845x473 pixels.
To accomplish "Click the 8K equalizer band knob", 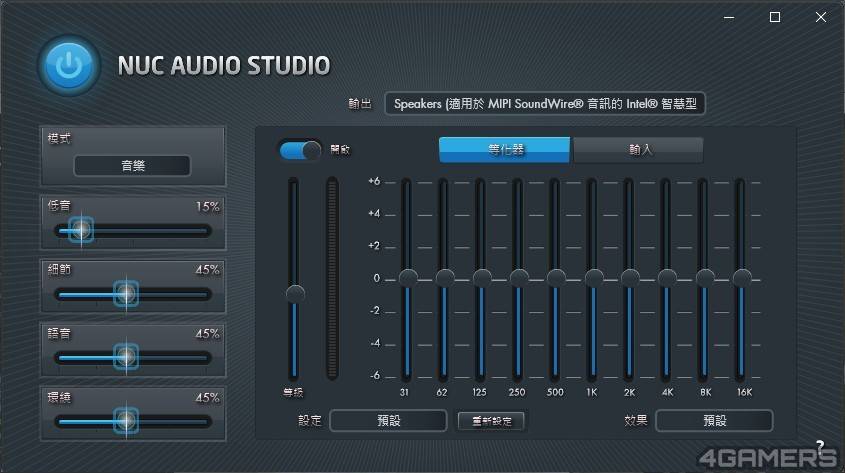I will pyautogui.click(x=705, y=278).
